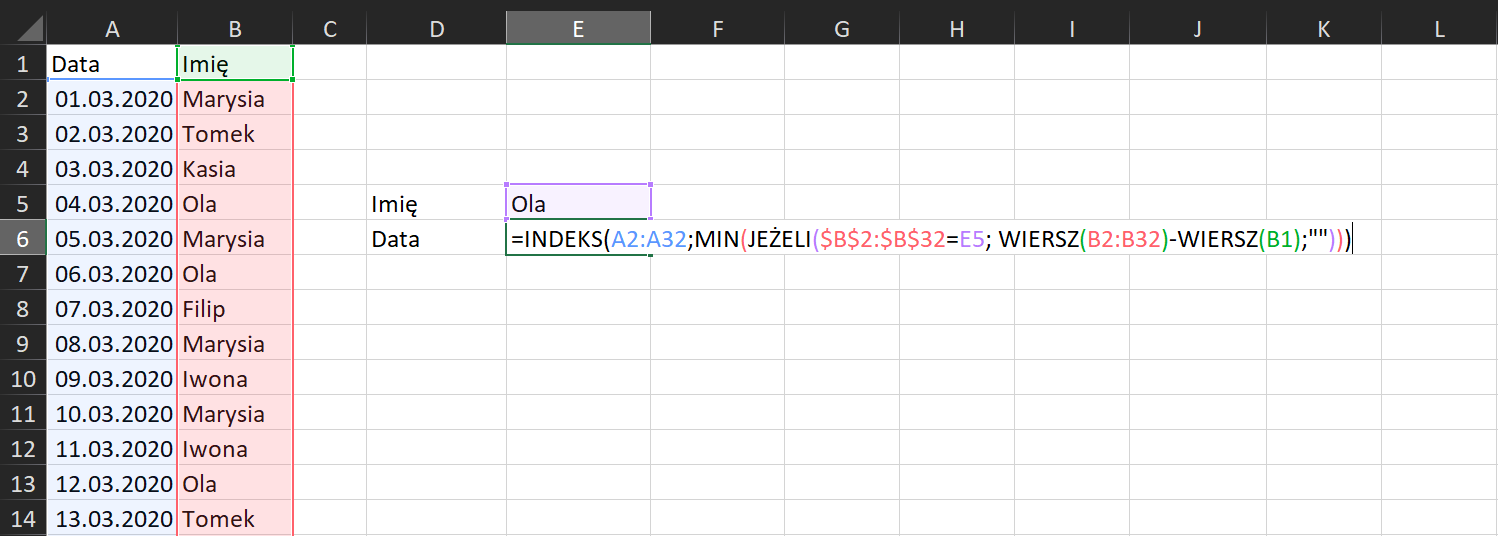
Task: Select row 1 header
Action: click(23, 64)
